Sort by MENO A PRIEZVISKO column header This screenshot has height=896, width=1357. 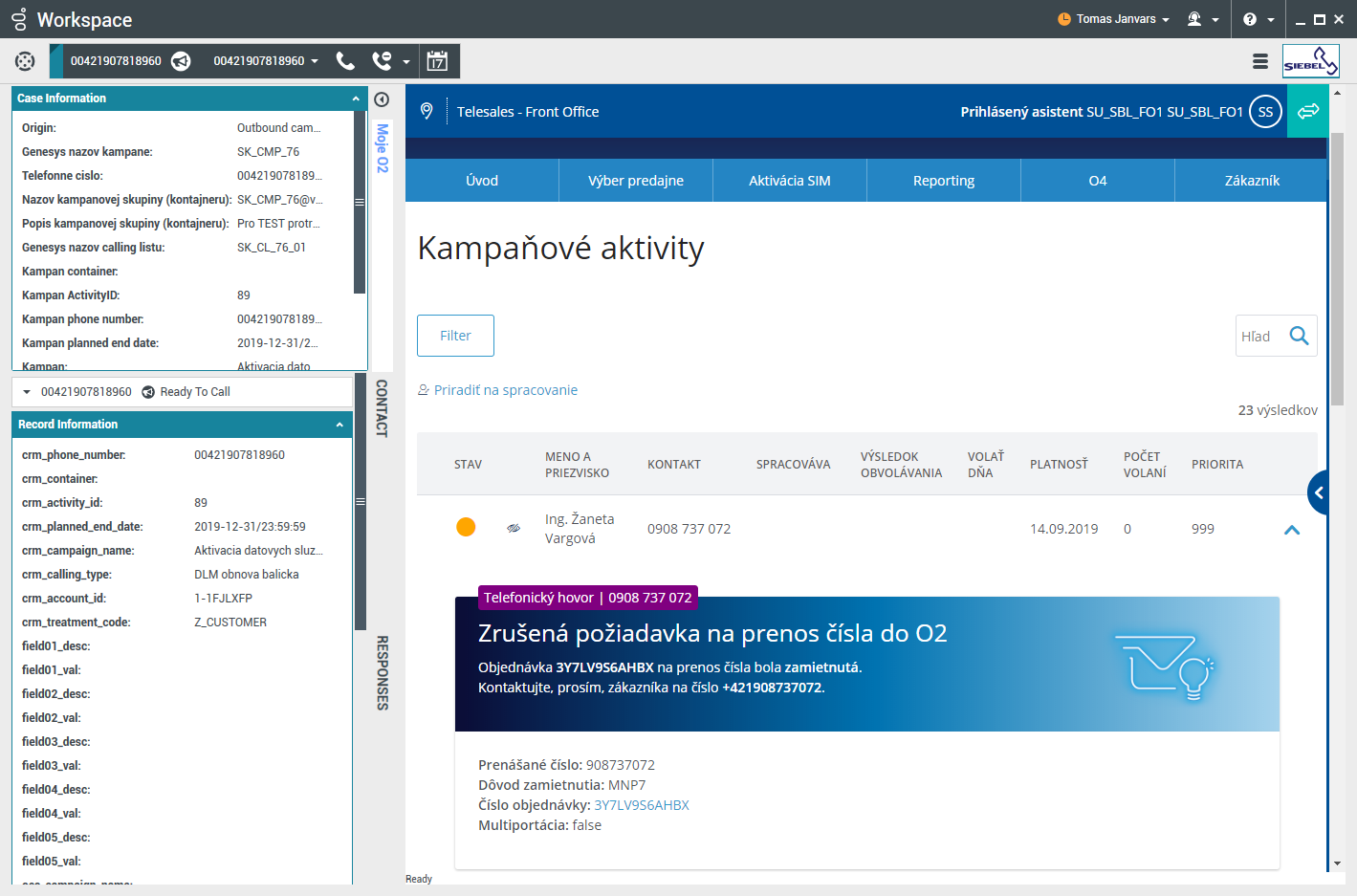577,465
